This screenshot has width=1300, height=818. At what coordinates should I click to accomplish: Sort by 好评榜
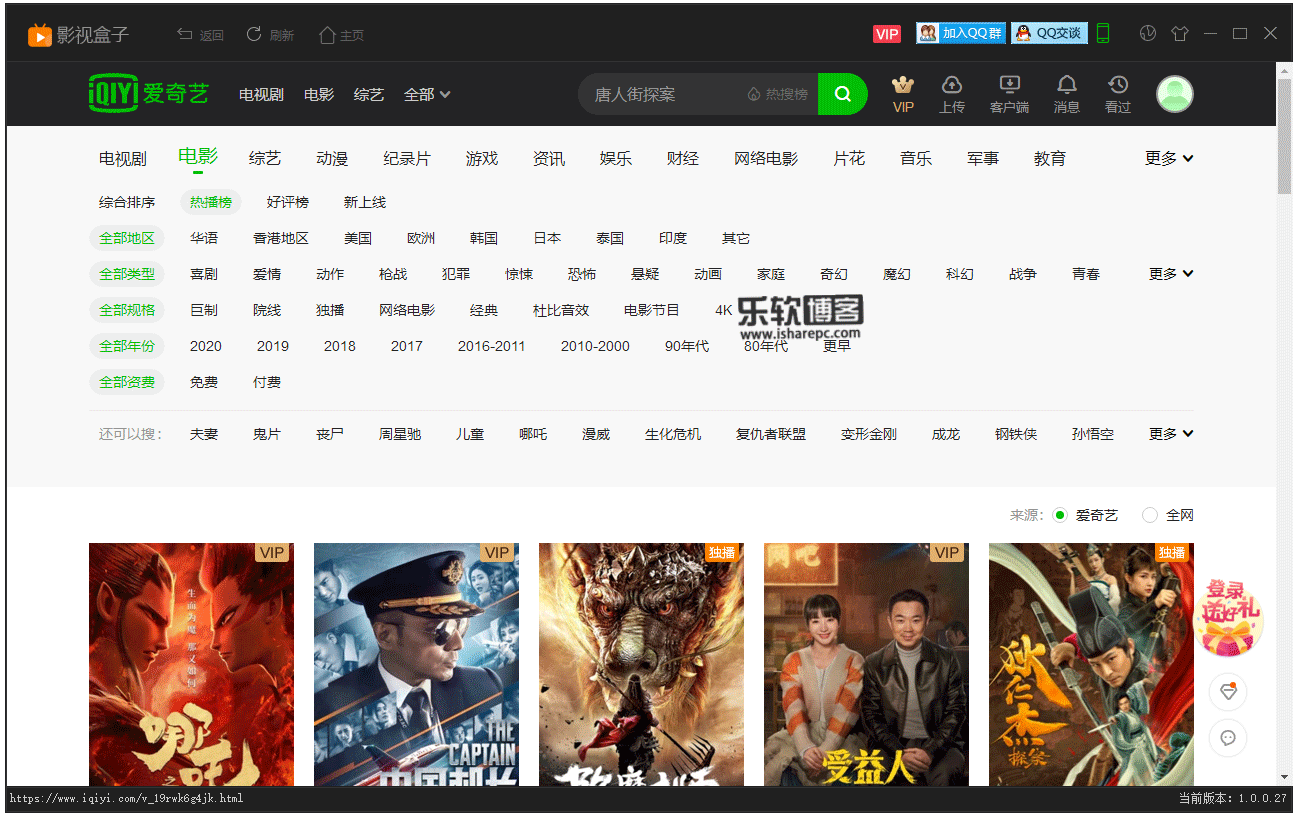tap(288, 202)
